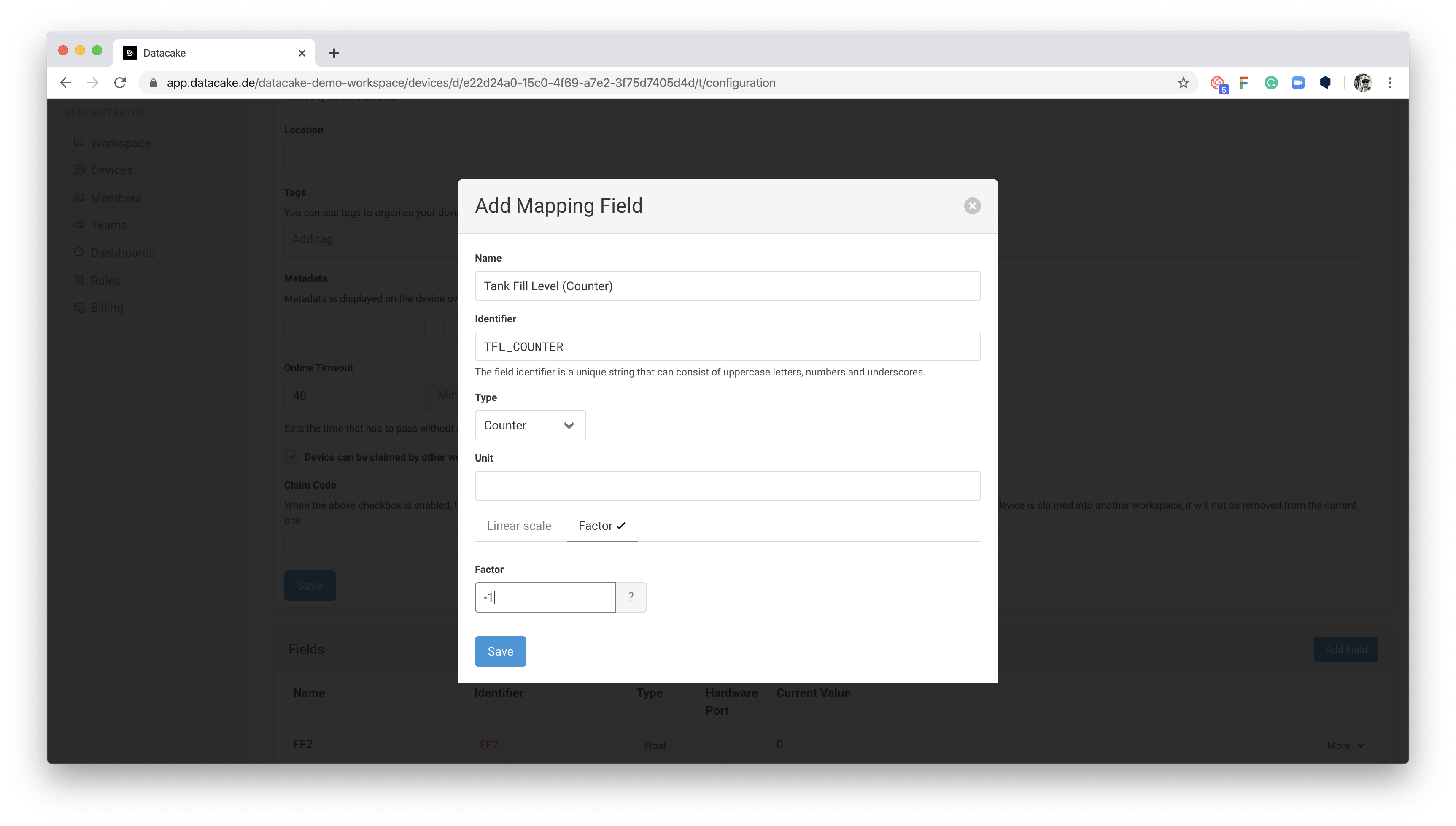1456x826 pixels.
Task: Open the dark hexagon extension icon
Action: (1324, 83)
